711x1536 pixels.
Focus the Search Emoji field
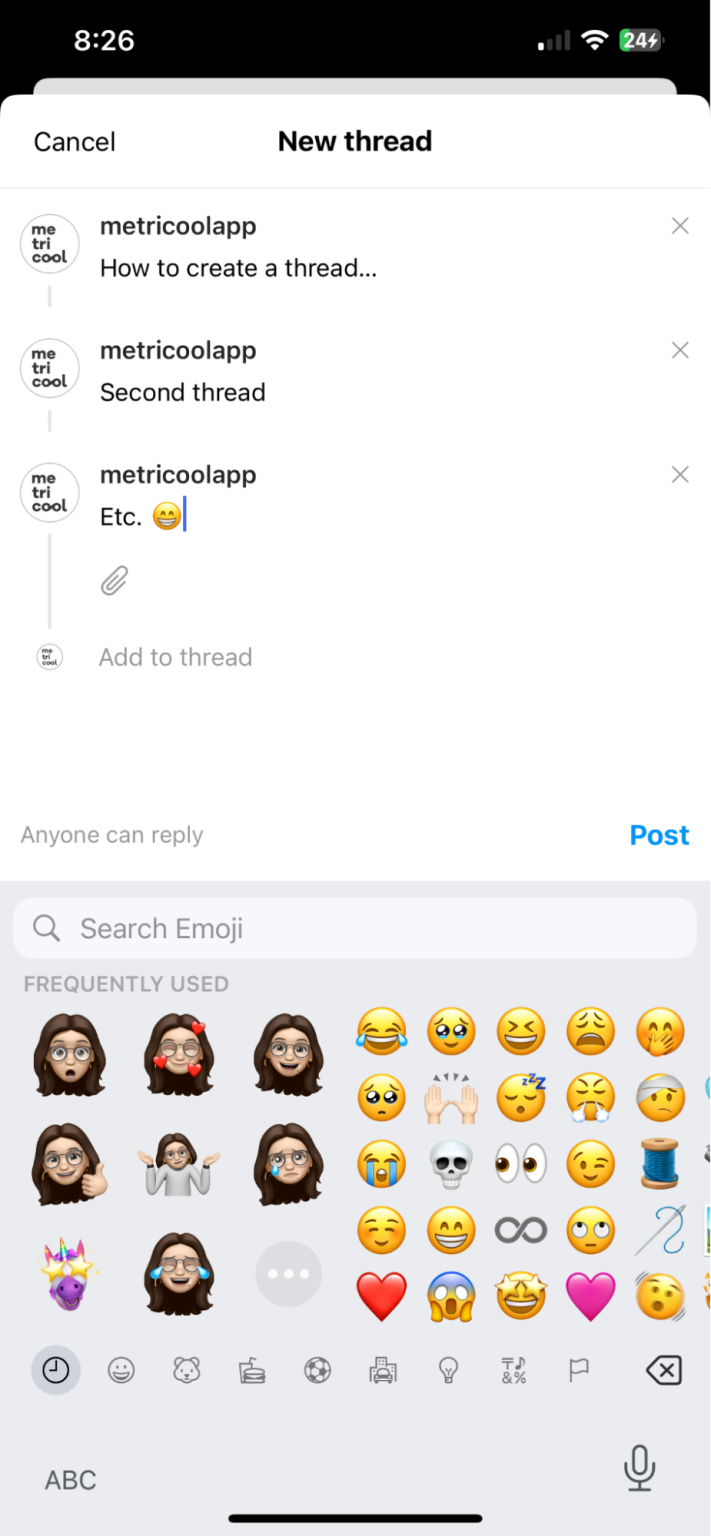click(x=355, y=929)
